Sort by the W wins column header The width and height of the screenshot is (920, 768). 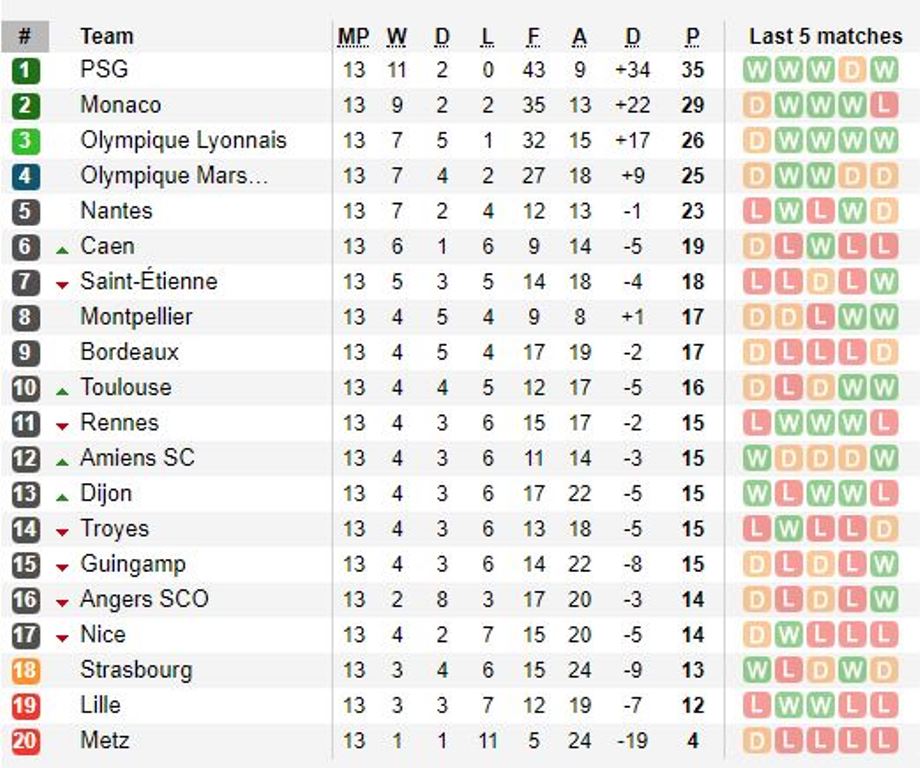pos(397,36)
